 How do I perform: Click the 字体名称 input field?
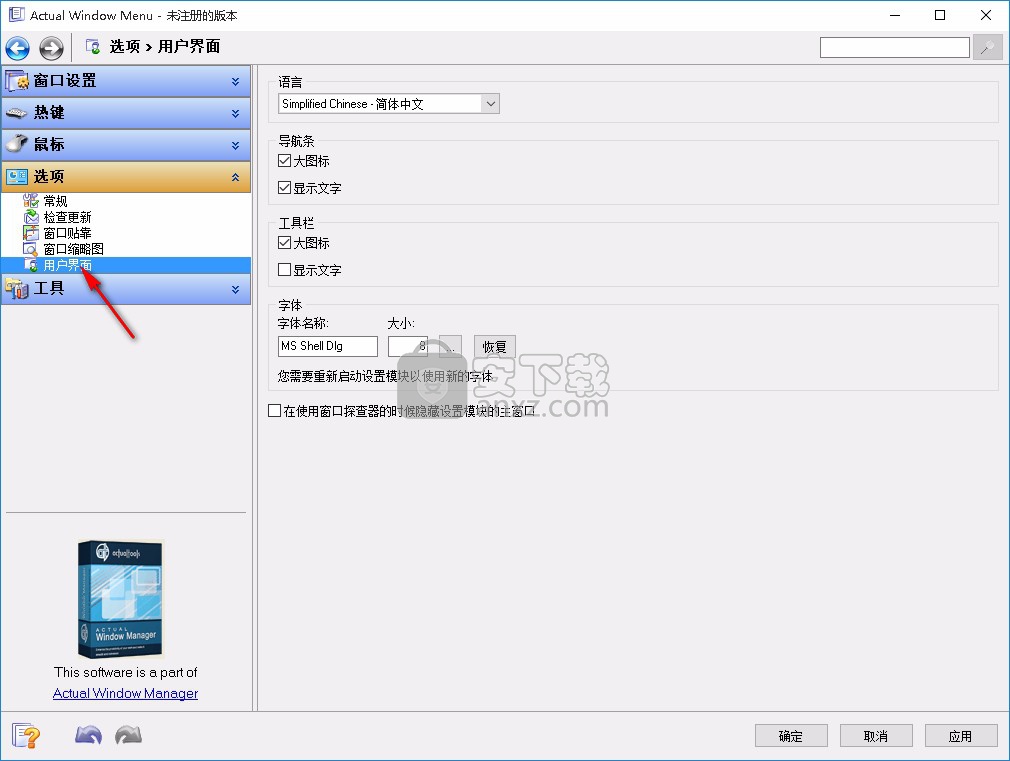click(328, 346)
